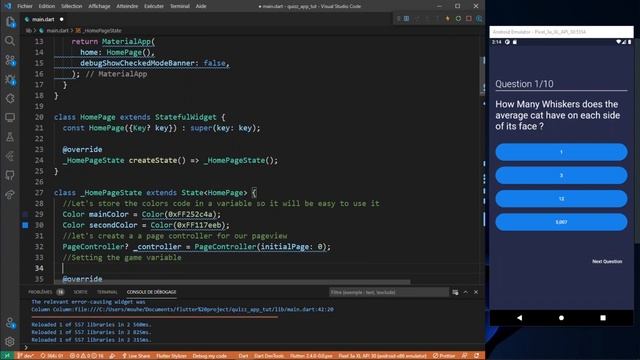Open the Affichage menu
Viewport: 640px width, 360px height.
pos(99,6)
